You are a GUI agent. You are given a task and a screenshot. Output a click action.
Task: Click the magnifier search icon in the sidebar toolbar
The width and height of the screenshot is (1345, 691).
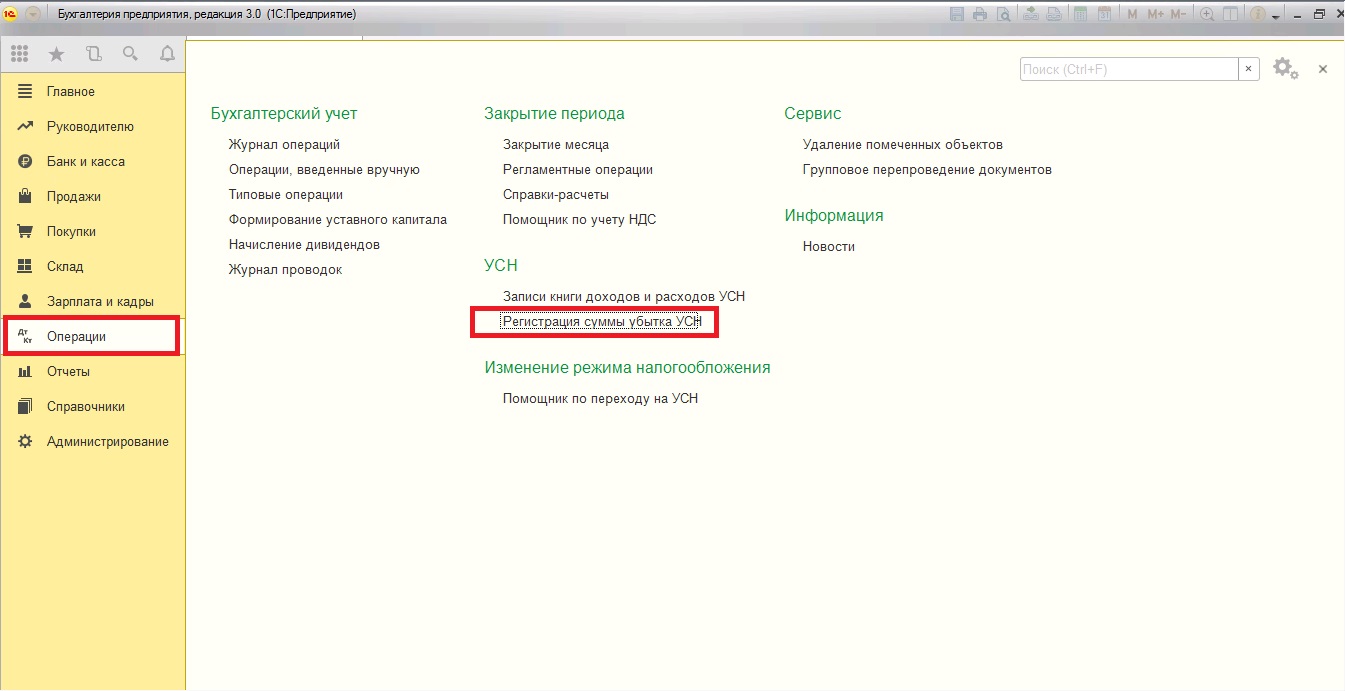click(130, 54)
